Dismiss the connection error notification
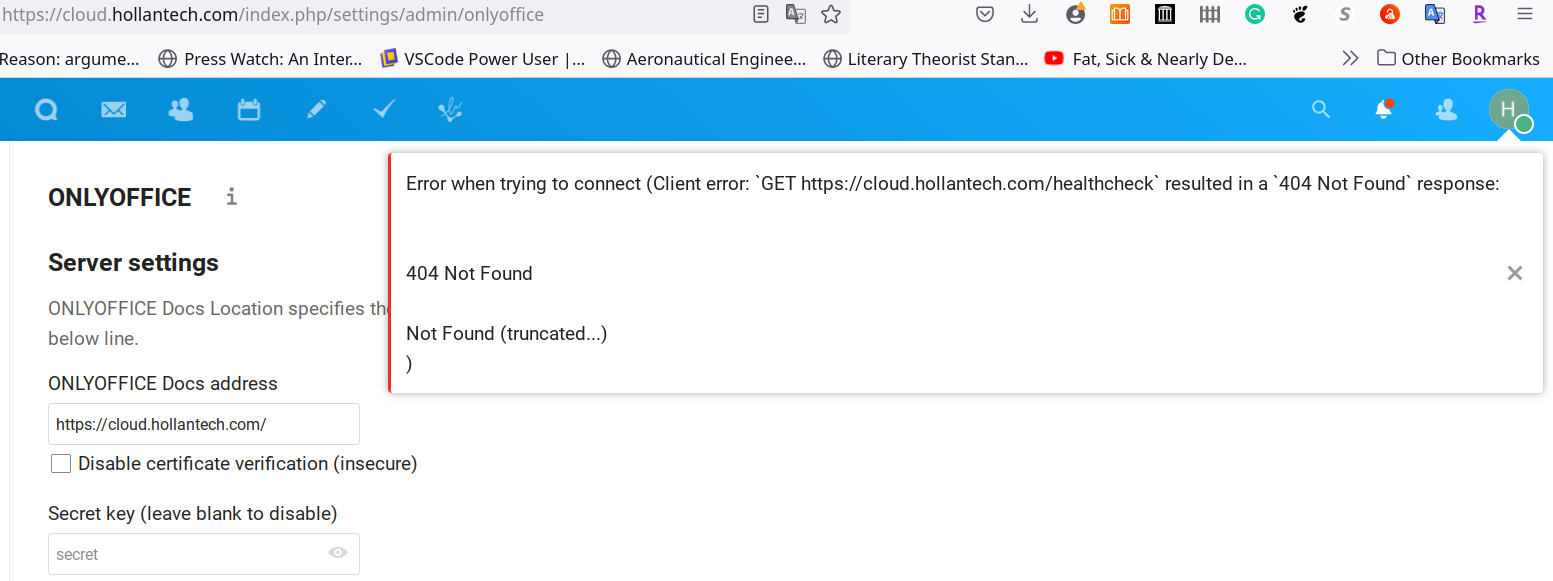 tap(1515, 273)
